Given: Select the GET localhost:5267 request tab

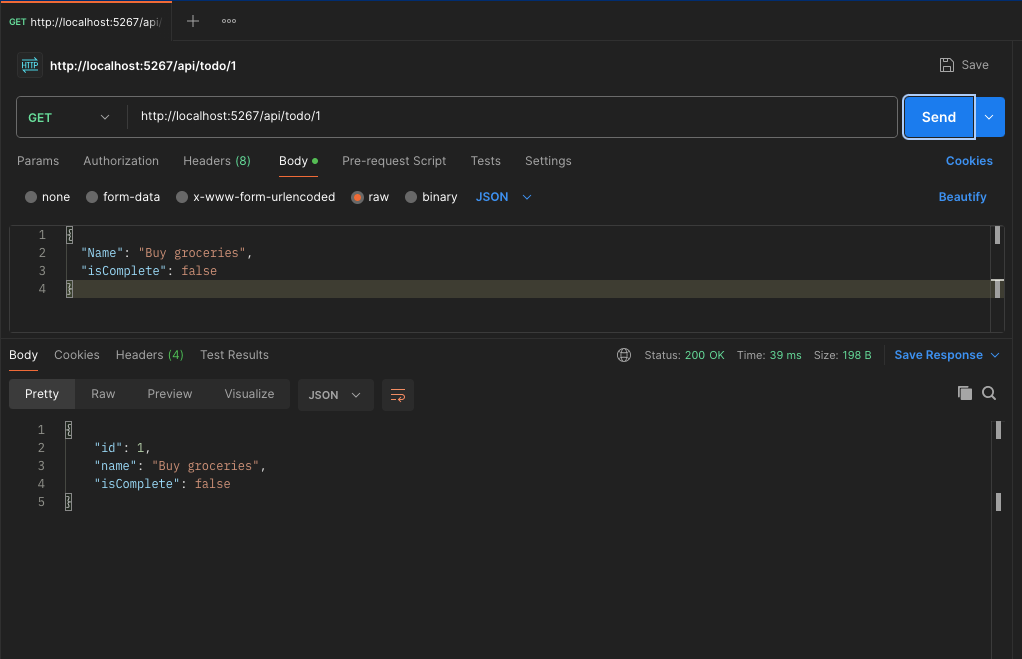Looking at the screenshot, I should (x=85, y=22).
